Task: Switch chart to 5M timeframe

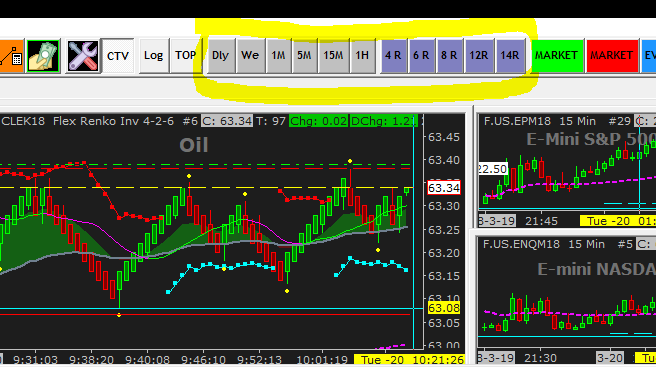Action: pos(305,56)
